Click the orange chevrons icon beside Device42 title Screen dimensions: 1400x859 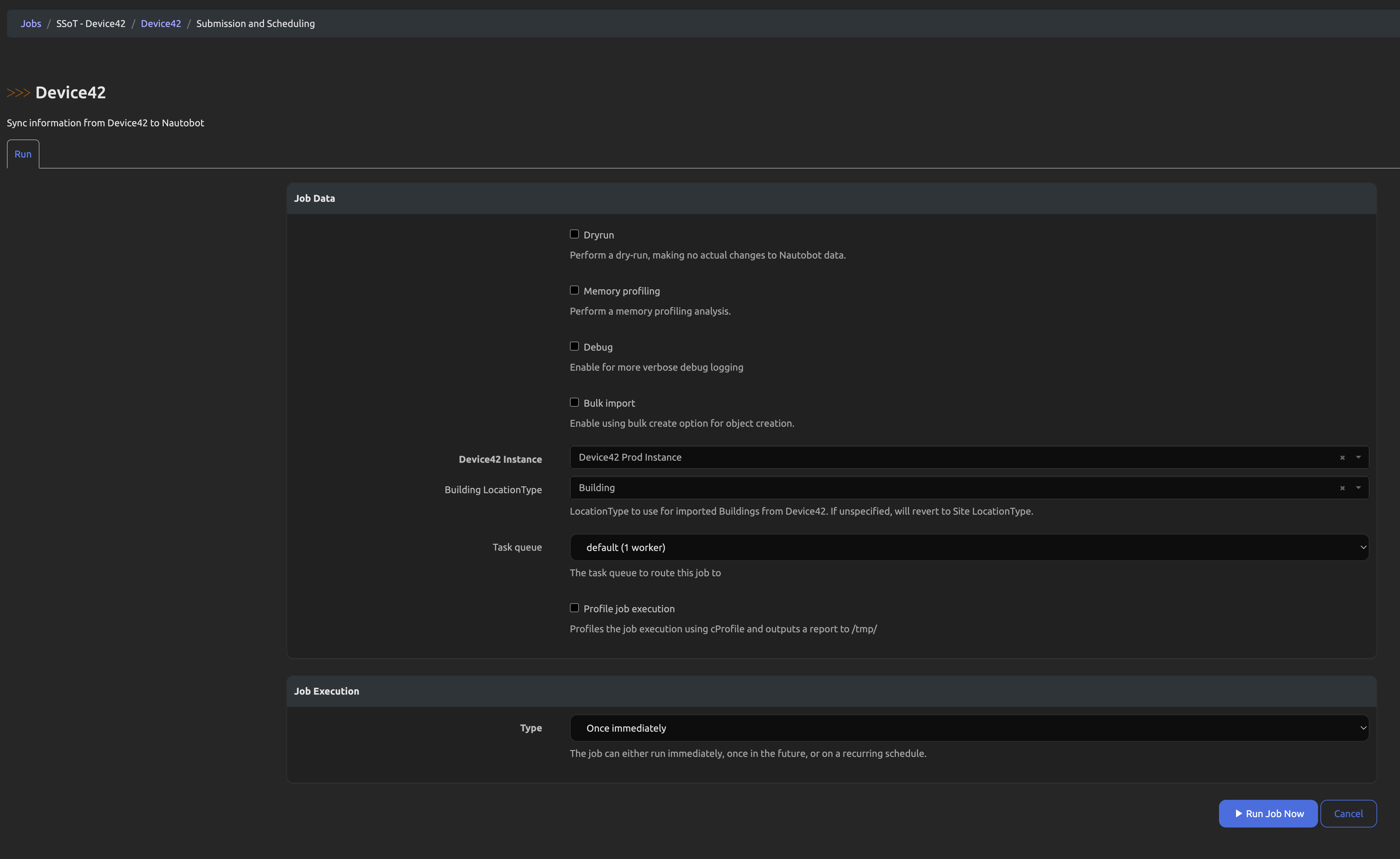(x=18, y=93)
